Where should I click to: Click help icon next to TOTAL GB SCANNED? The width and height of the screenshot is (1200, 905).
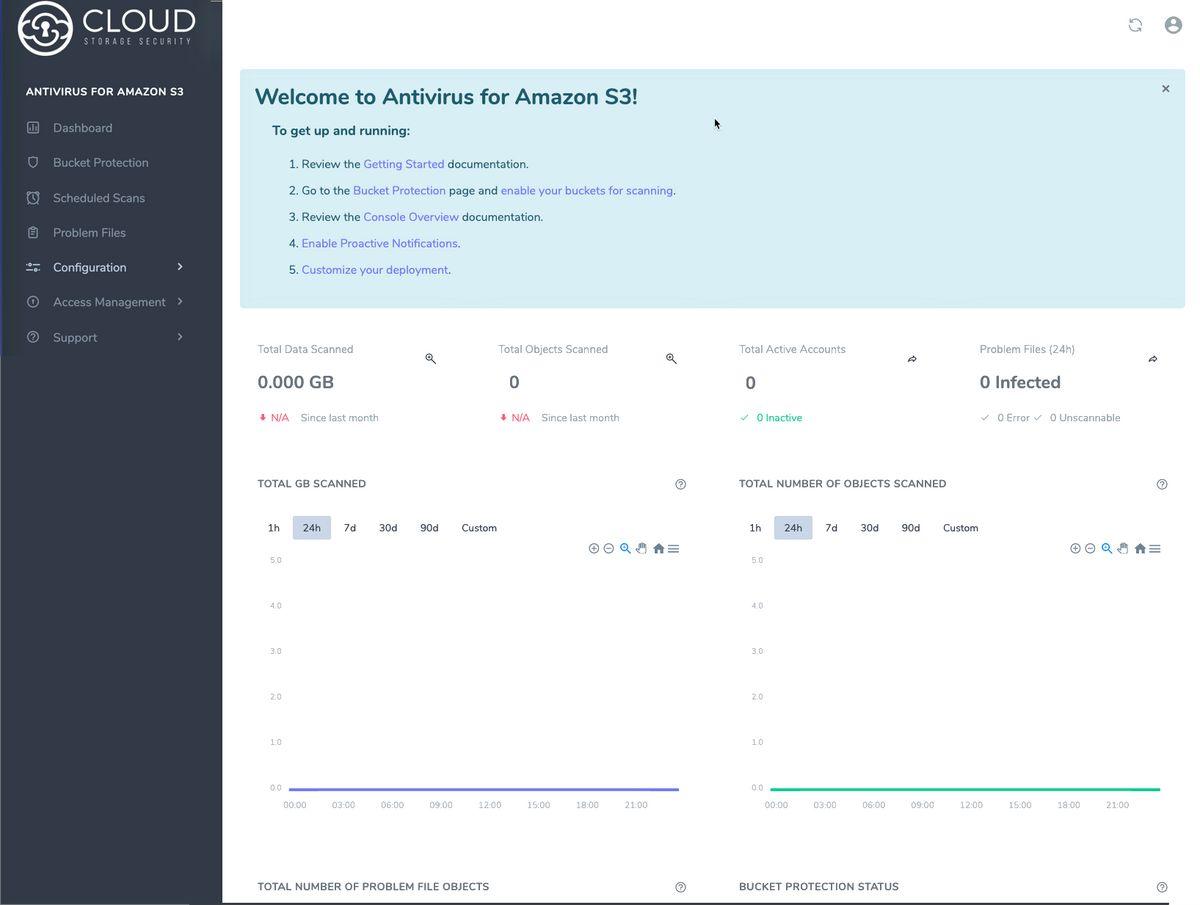pos(681,484)
